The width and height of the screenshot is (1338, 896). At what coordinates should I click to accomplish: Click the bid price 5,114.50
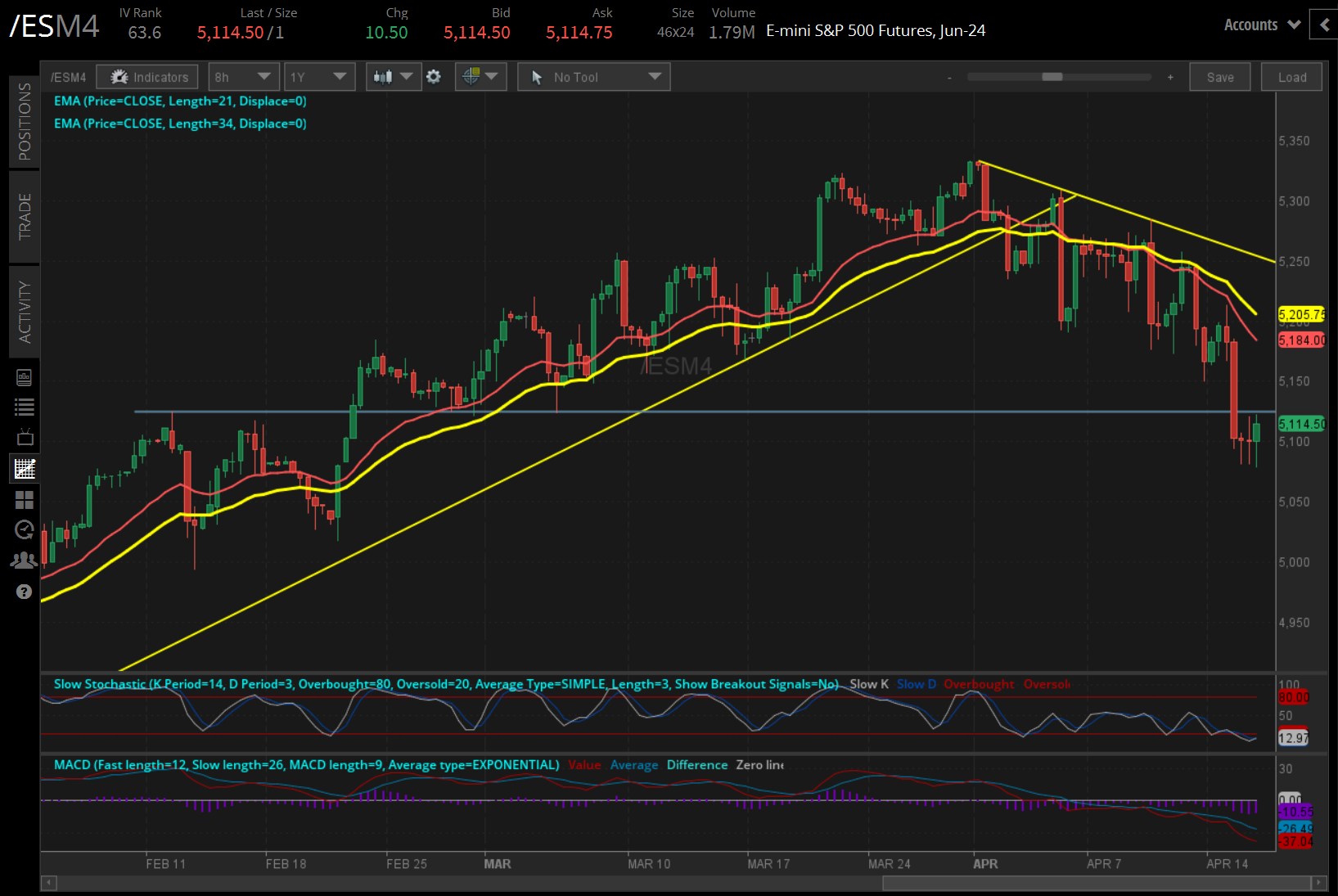[476, 33]
